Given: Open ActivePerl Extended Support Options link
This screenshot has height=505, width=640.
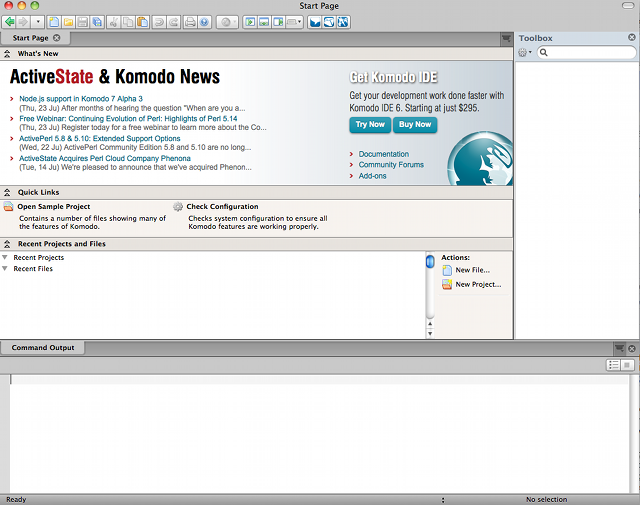Looking at the screenshot, I should (100, 138).
